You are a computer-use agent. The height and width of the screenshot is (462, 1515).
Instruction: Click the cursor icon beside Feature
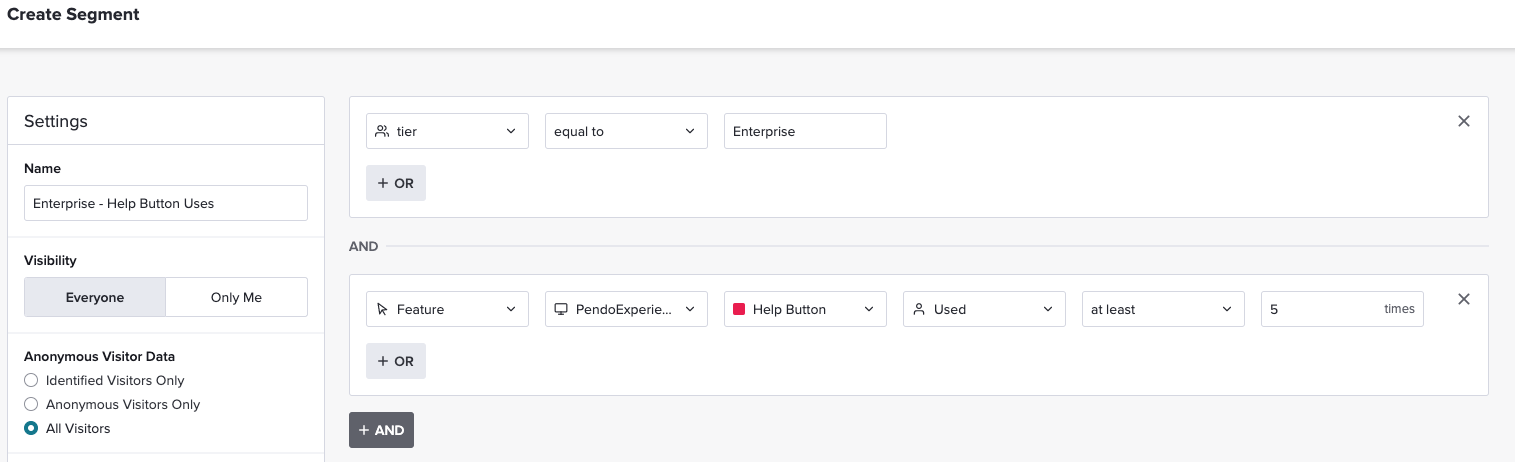point(382,309)
